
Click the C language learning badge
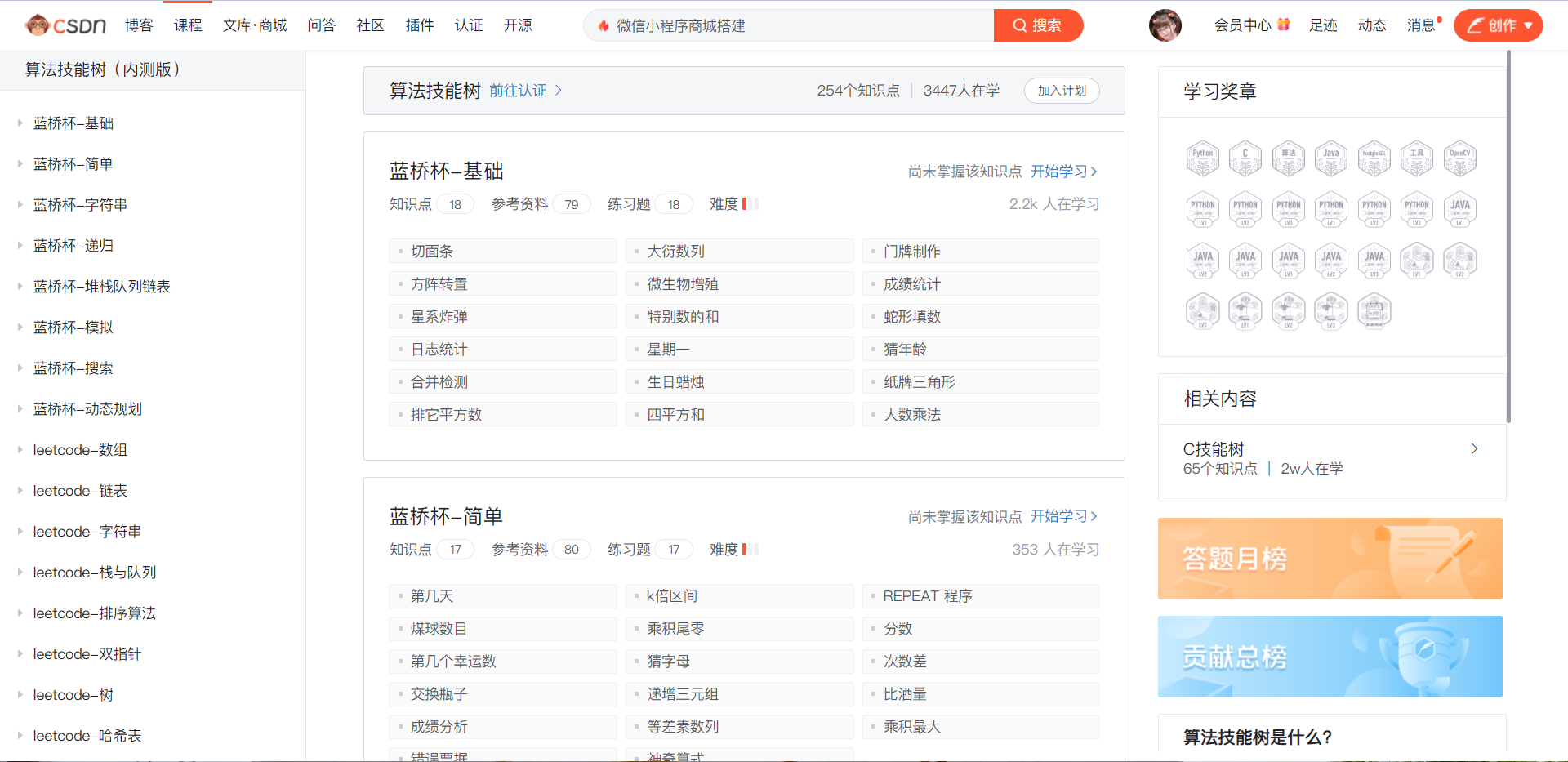tap(1245, 158)
